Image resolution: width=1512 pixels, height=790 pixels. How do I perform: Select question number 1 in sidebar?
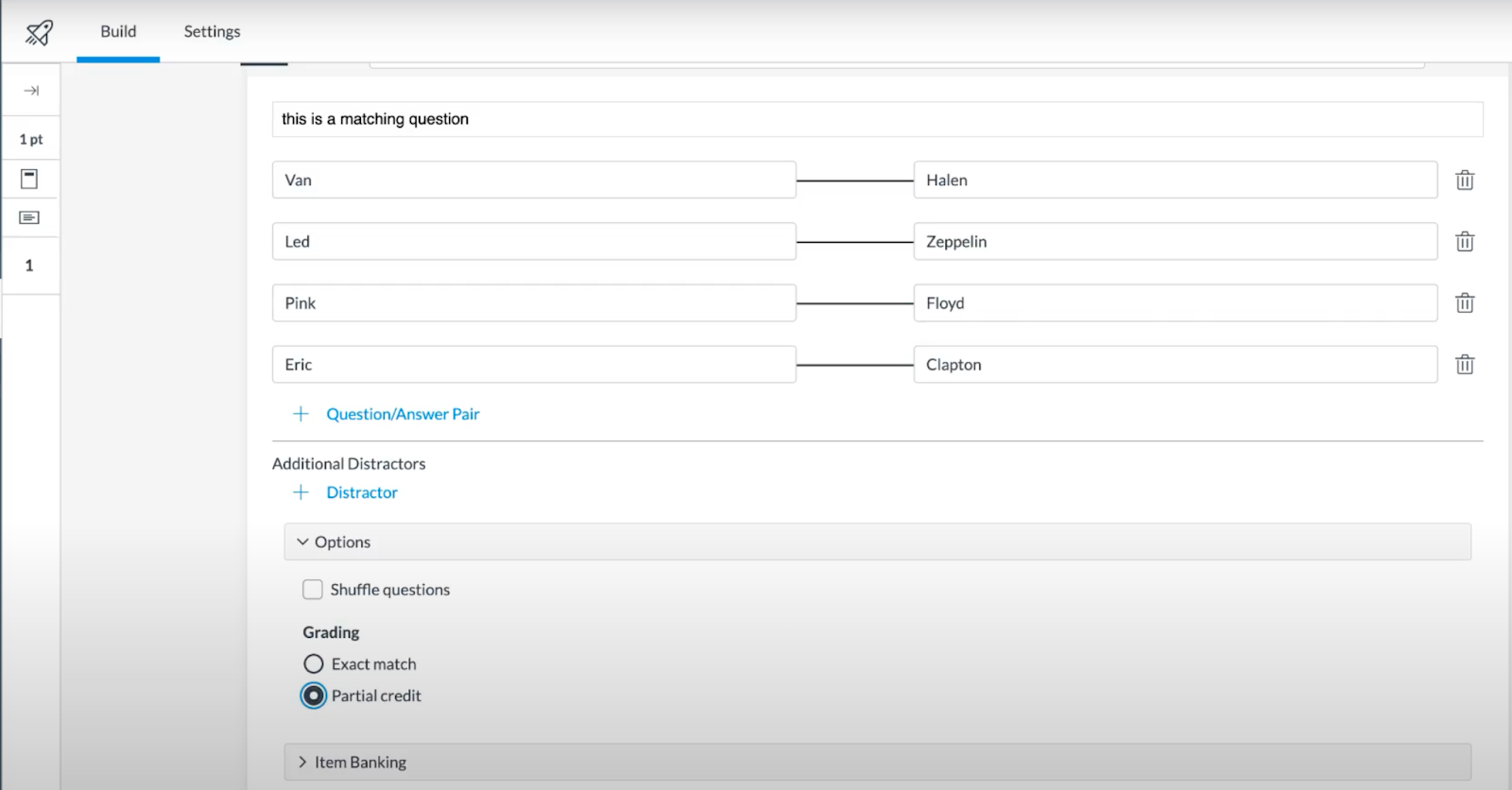tap(29, 266)
